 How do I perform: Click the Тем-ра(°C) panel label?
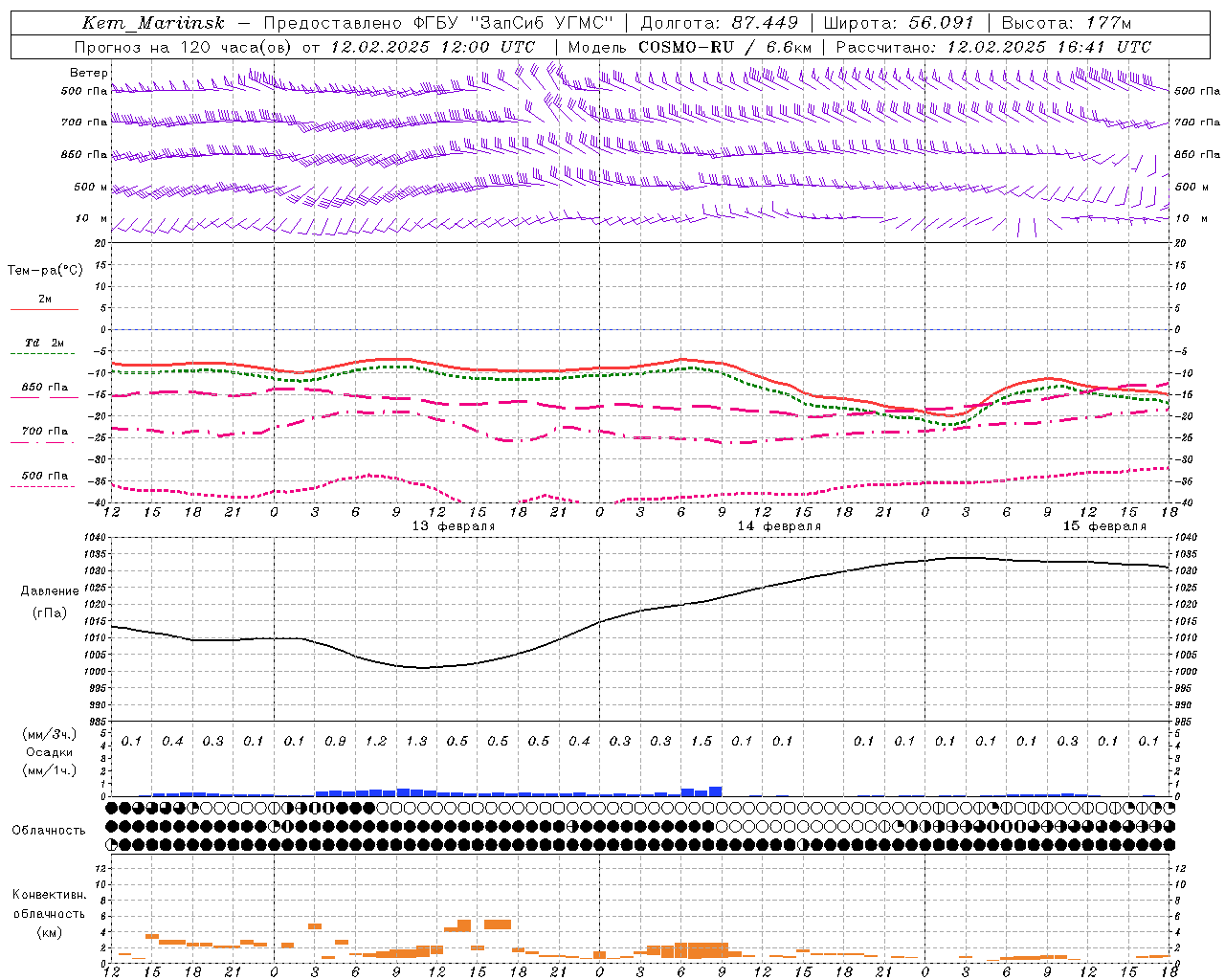point(45,271)
